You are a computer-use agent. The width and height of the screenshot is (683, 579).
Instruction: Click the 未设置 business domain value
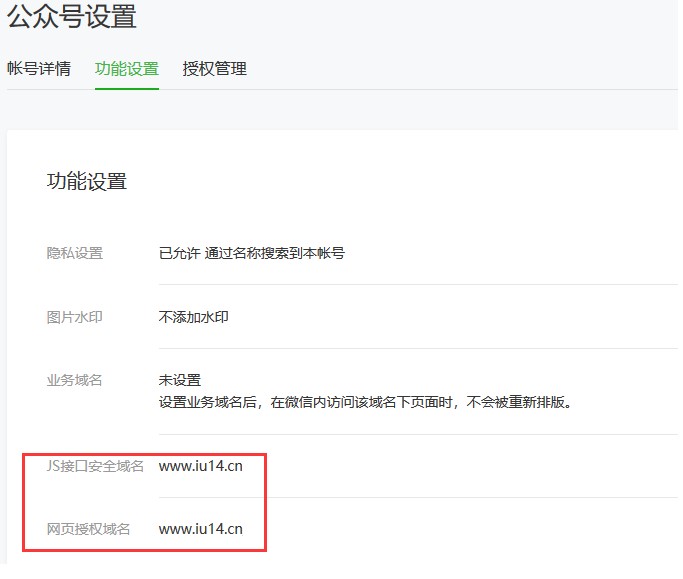click(x=180, y=380)
